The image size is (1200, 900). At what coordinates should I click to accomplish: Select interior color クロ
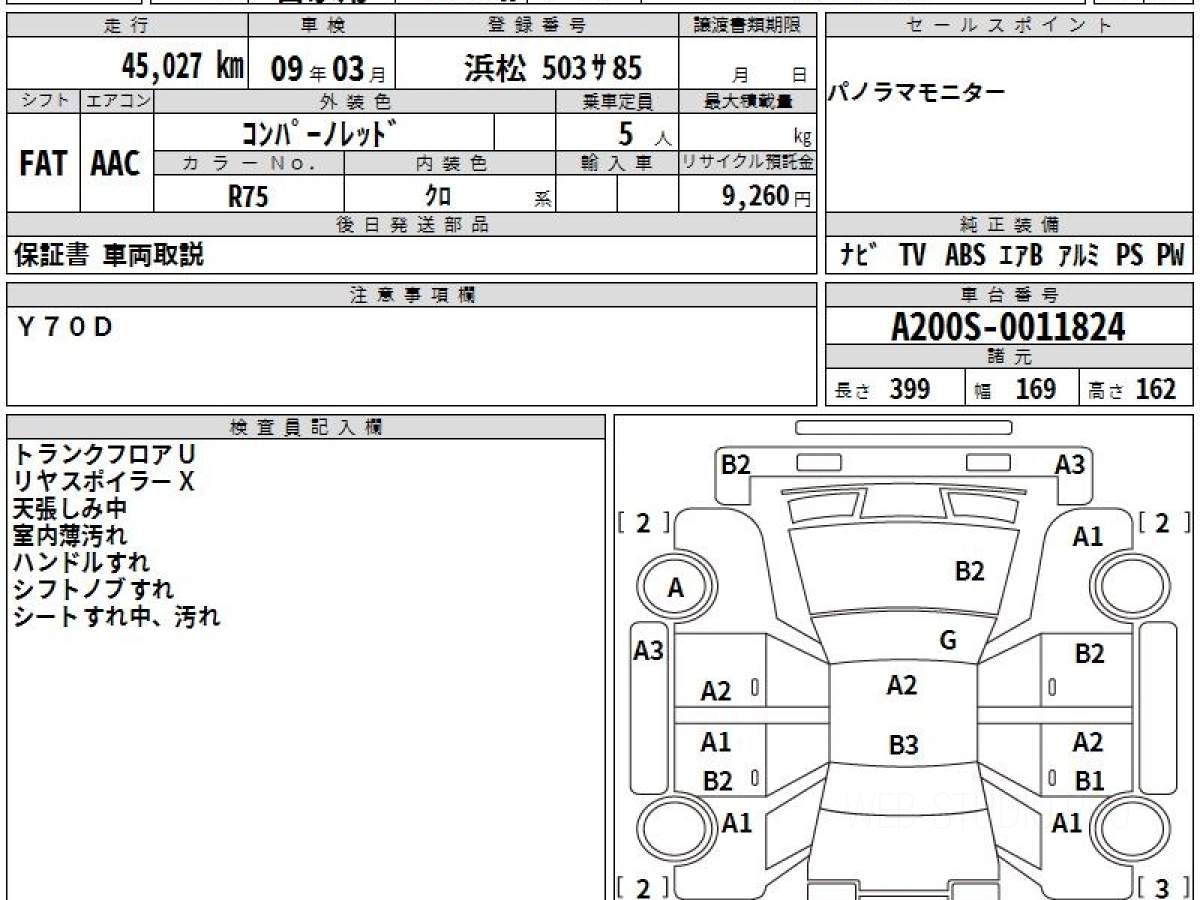point(439,196)
